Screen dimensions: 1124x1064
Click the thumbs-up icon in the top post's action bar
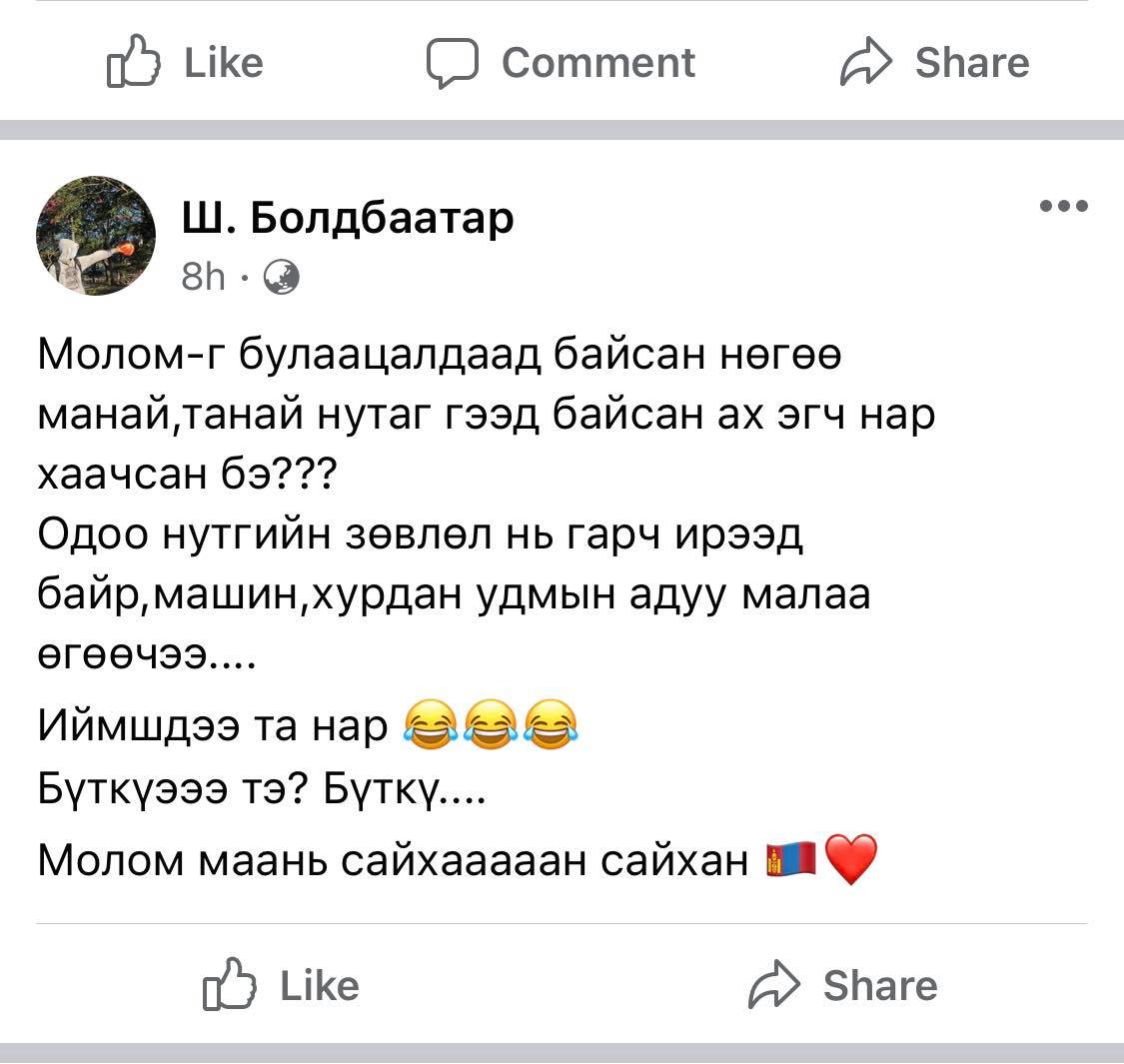pos(132,63)
